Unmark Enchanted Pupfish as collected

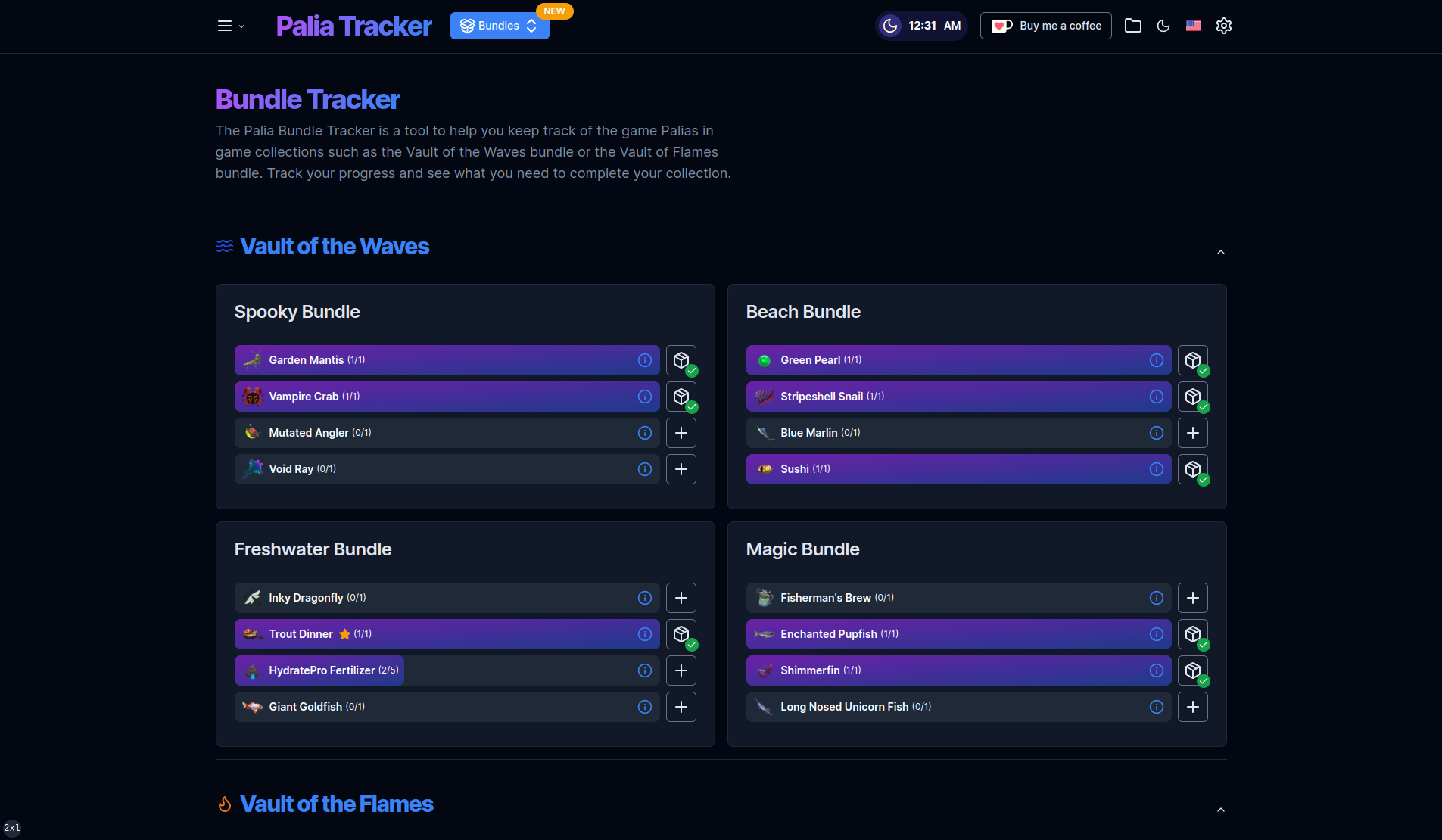pyautogui.click(x=1193, y=633)
